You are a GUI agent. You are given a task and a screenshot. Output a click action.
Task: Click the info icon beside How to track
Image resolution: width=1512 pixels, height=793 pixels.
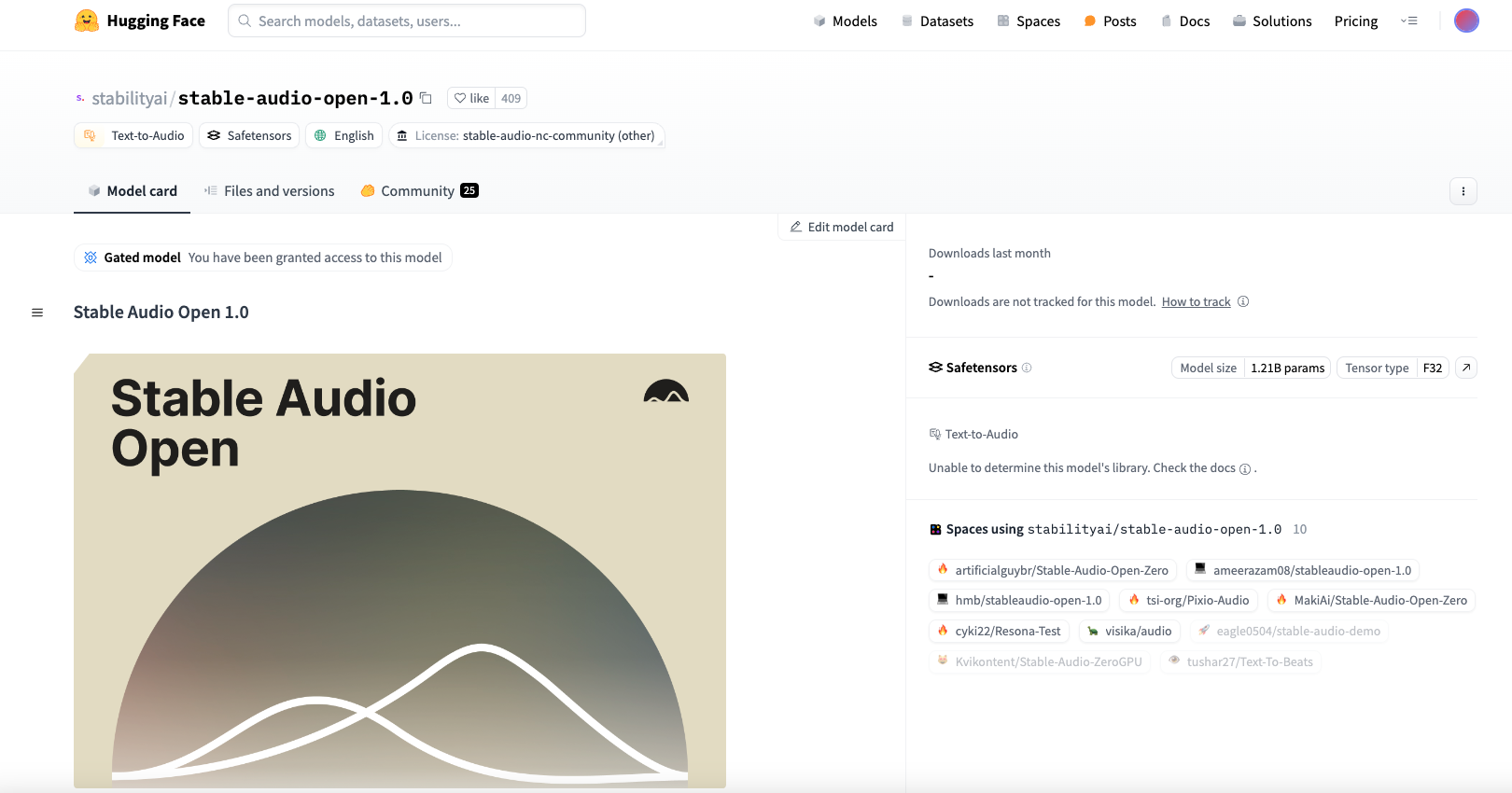pos(1243,301)
